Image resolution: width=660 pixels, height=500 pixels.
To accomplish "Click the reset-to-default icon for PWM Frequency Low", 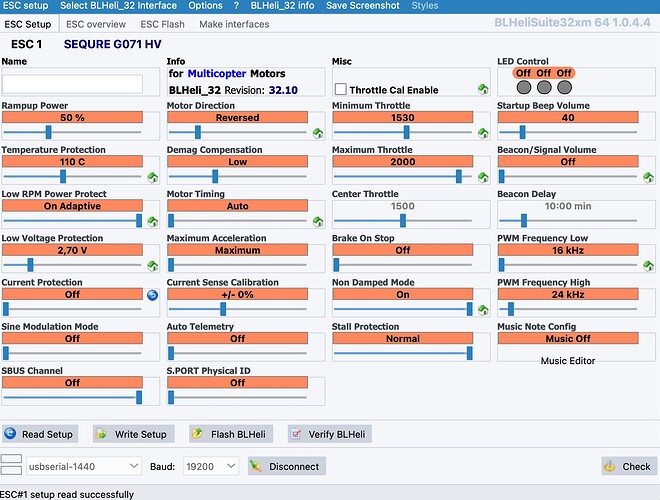I will pos(649,266).
